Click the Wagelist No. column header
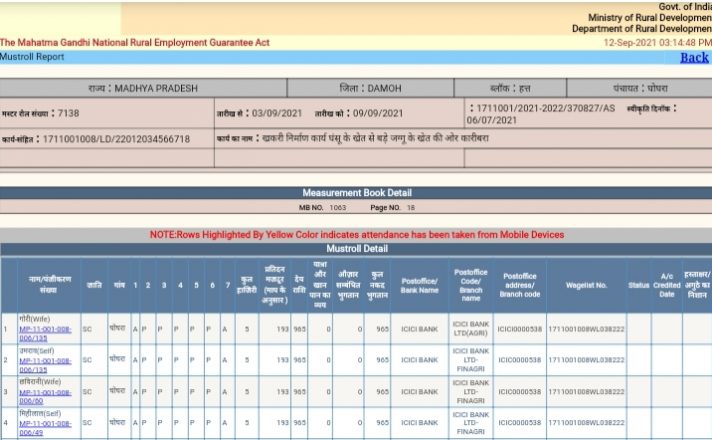The width and height of the screenshot is (712, 440). coord(586,286)
